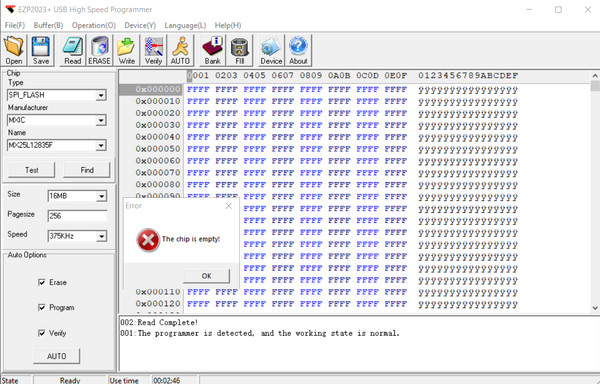Image resolution: width=600 pixels, height=384 pixels.
Task: Click the ERASE chip toolbar icon
Action: tap(99, 50)
